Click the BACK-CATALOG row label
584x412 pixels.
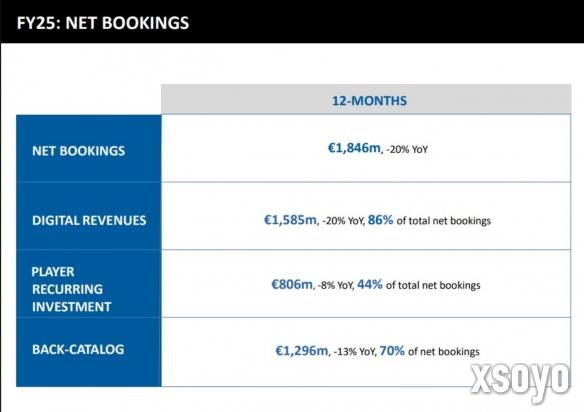(x=78, y=349)
